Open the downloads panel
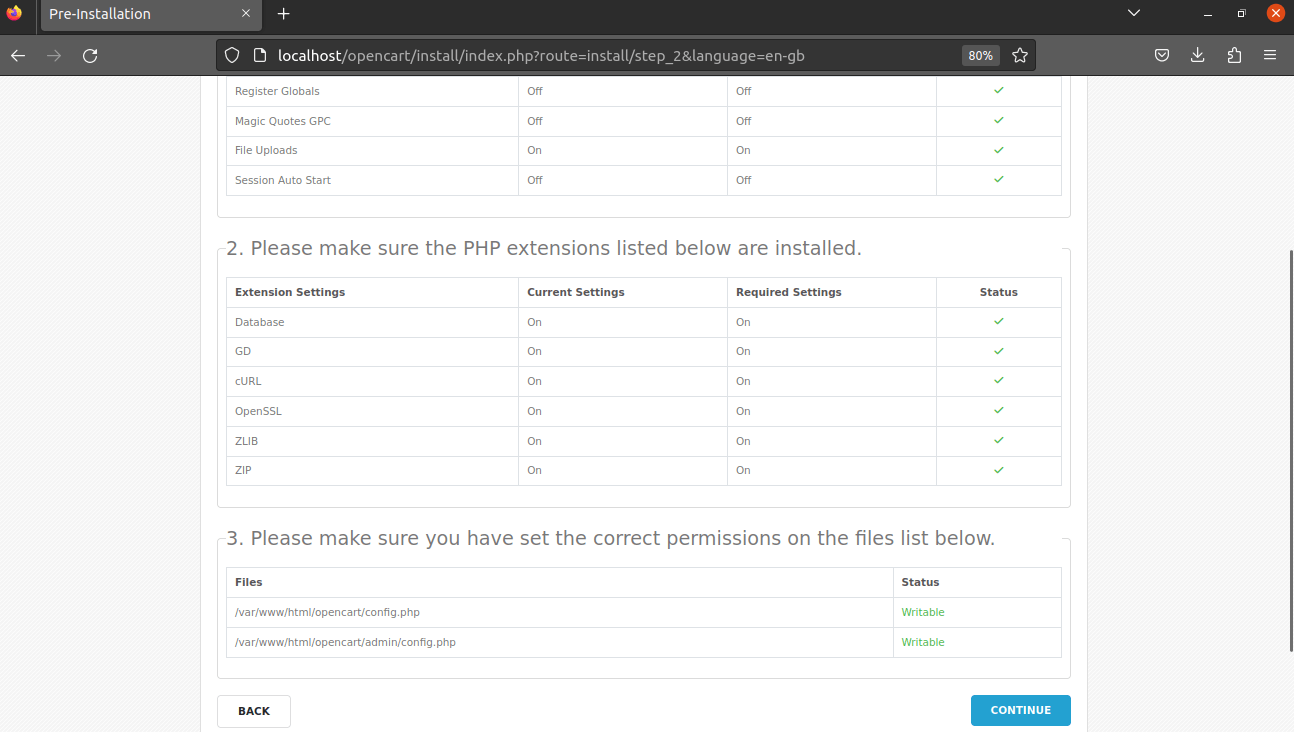Viewport: 1294px width, 732px height. tap(1197, 56)
